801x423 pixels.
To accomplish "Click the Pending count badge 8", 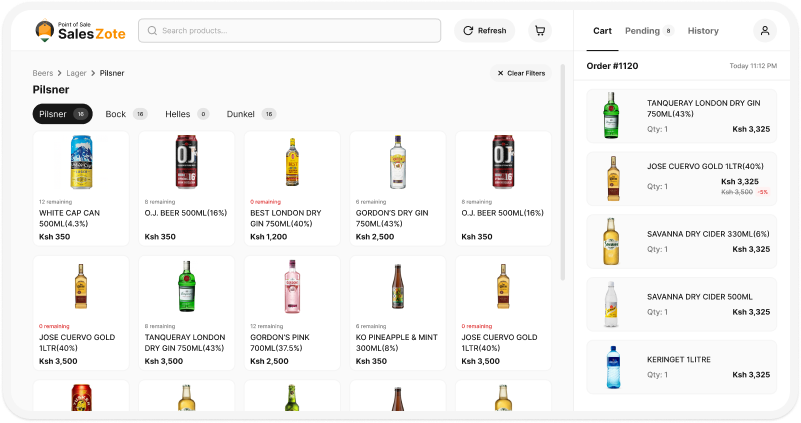I will coord(668,31).
